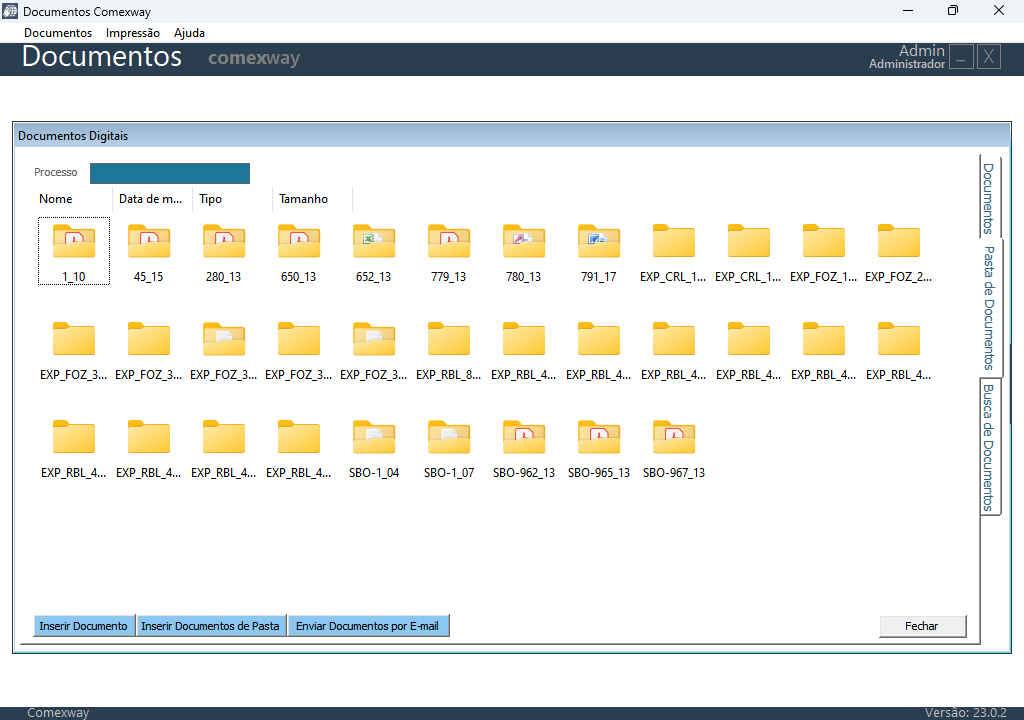
Task: Click the 652_13 folder with spreadsheet
Action: pos(374,252)
